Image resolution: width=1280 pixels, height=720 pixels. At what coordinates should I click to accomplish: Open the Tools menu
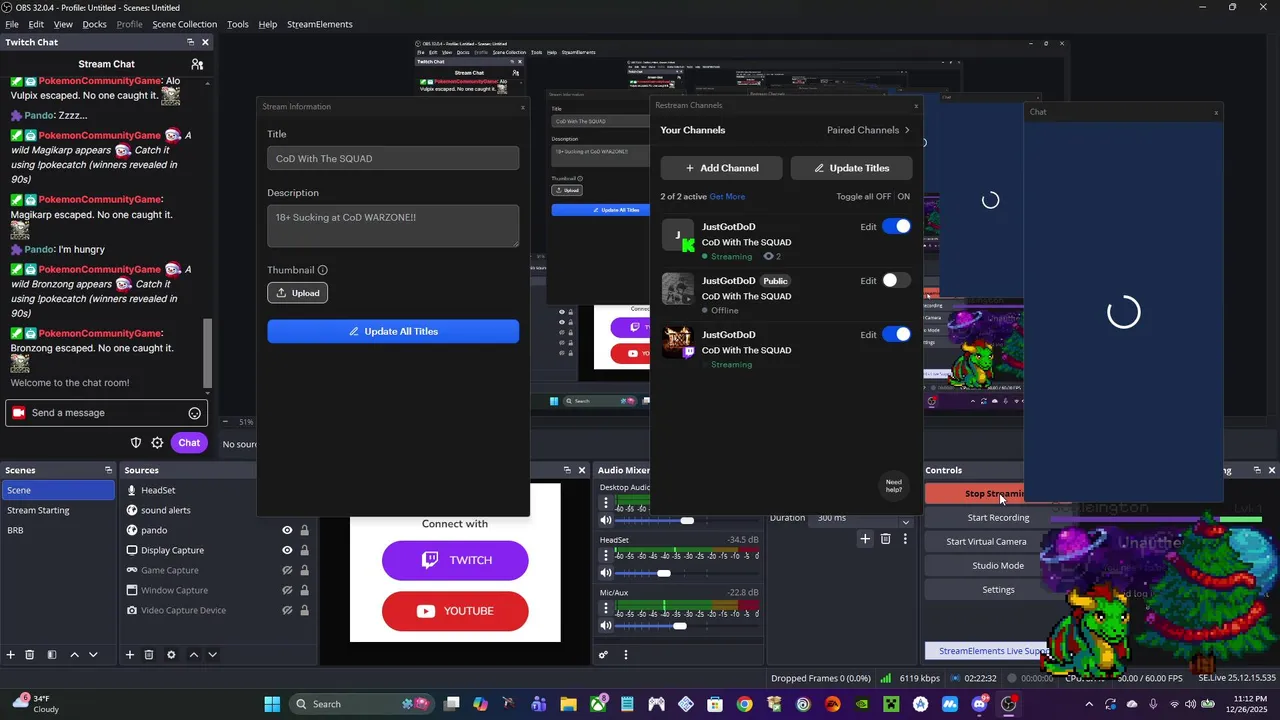[238, 24]
